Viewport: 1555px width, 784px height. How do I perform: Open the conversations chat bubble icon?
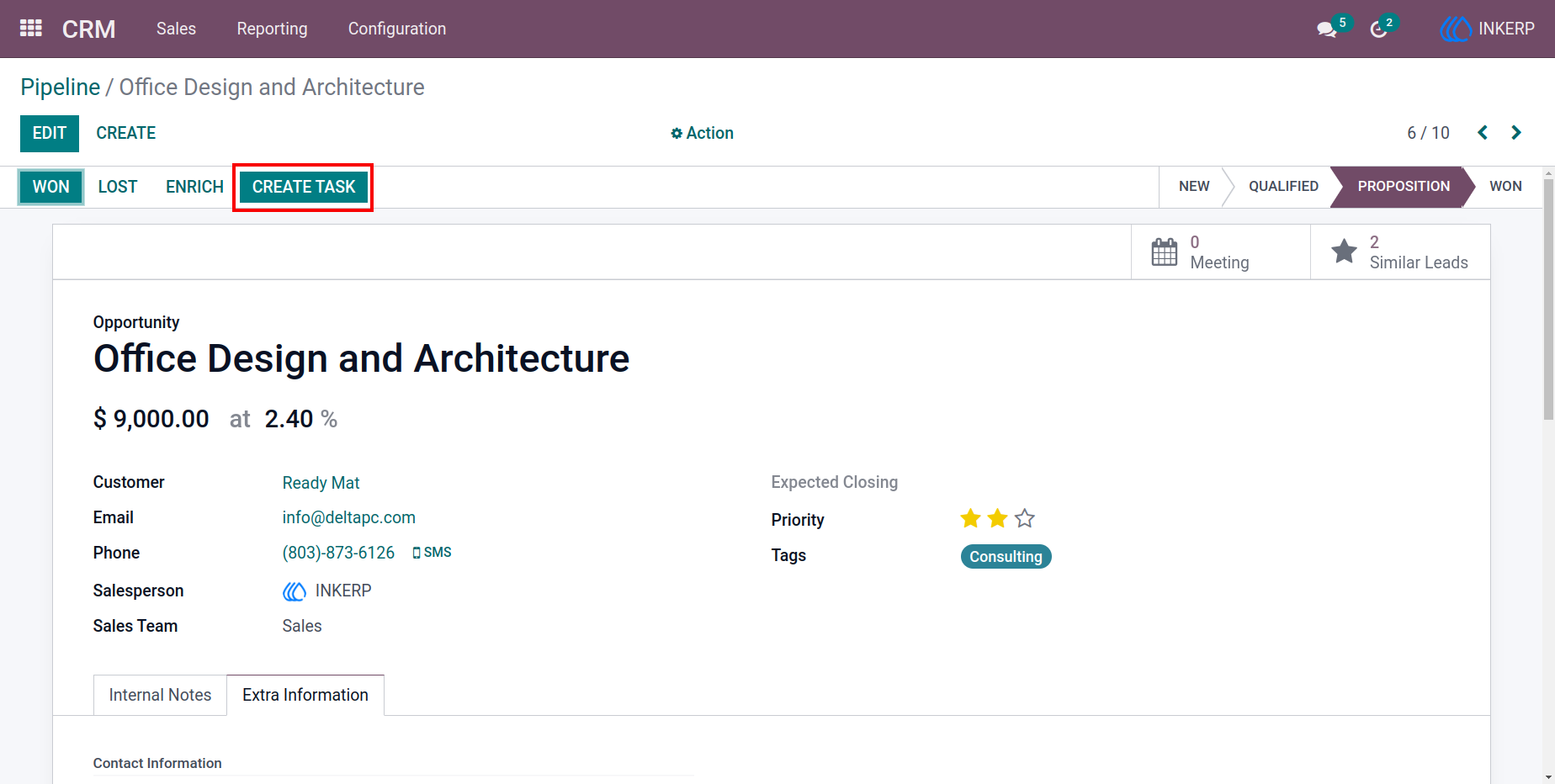[x=1327, y=29]
